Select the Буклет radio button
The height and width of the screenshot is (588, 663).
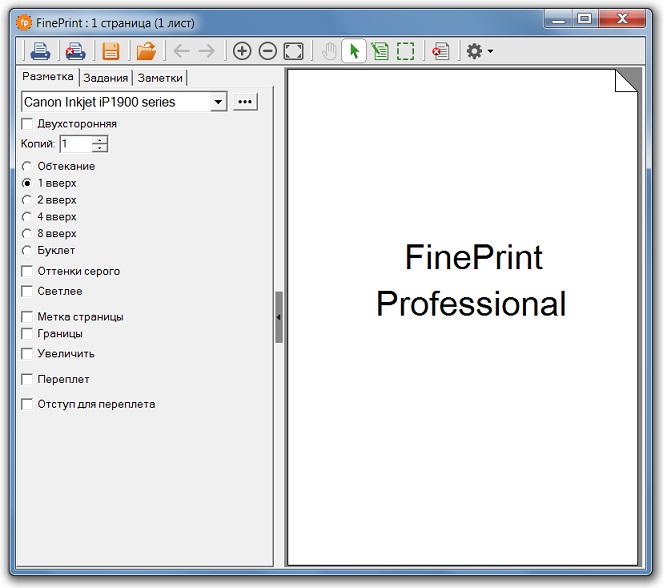[x=27, y=250]
